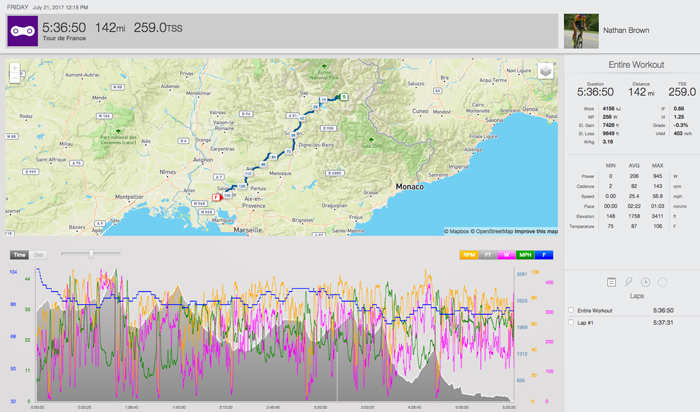Click the 259.0 TSS value in header

pos(158,28)
